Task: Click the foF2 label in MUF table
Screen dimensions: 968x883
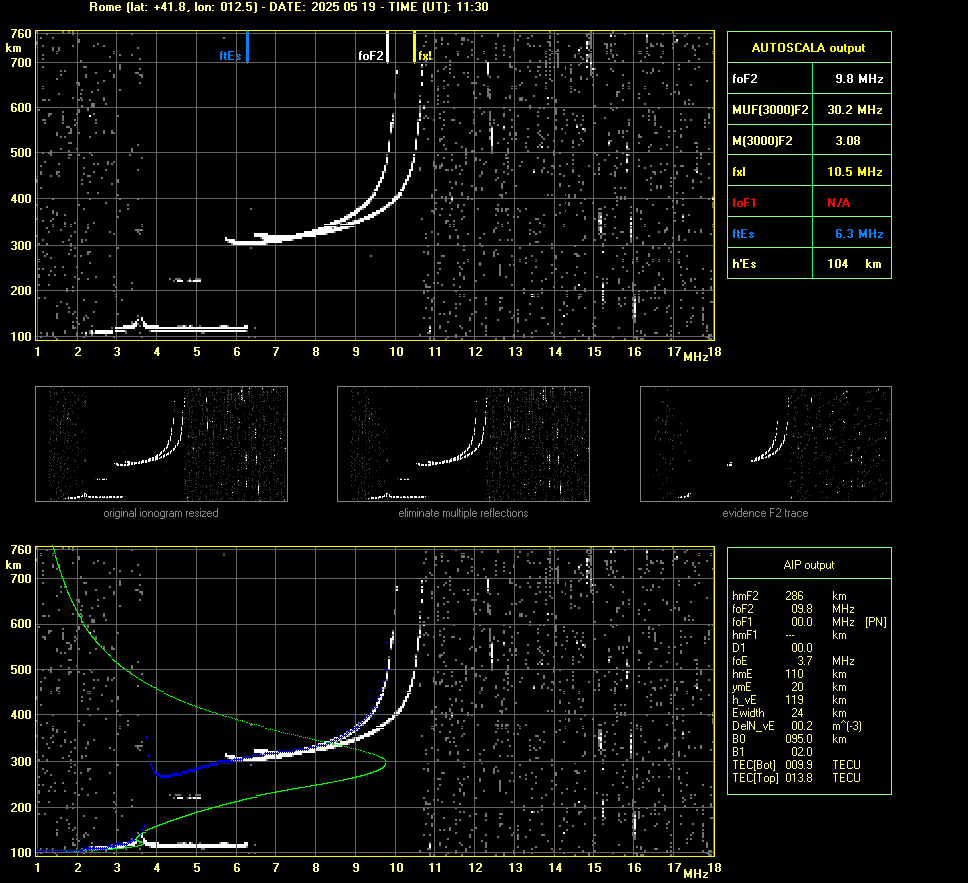Action: point(745,78)
